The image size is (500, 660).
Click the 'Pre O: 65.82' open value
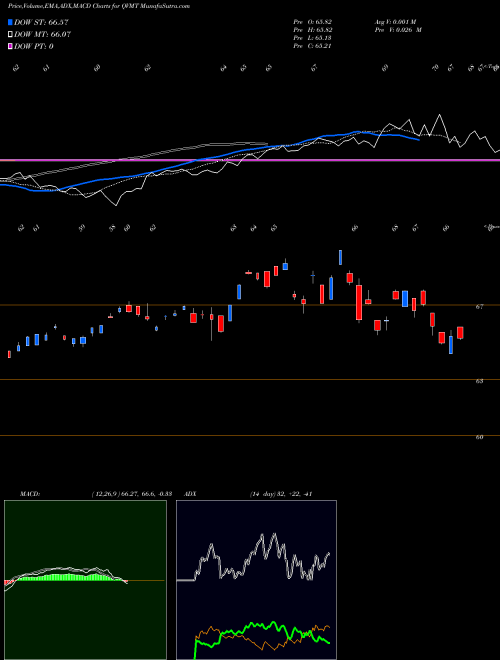click(x=313, y=22)
